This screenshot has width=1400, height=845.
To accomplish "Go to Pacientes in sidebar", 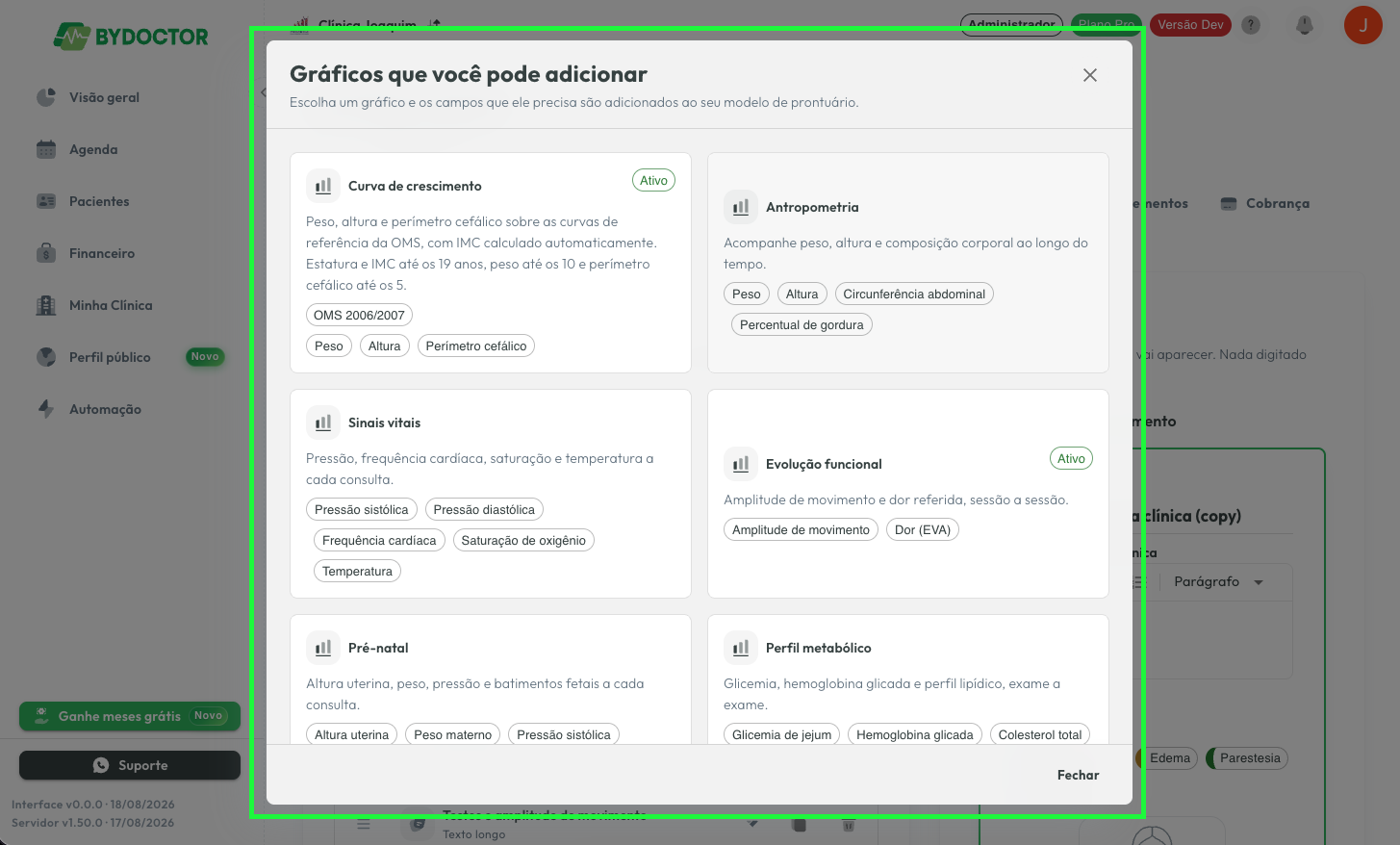I will pyautogui.click(x=99, y=201).
